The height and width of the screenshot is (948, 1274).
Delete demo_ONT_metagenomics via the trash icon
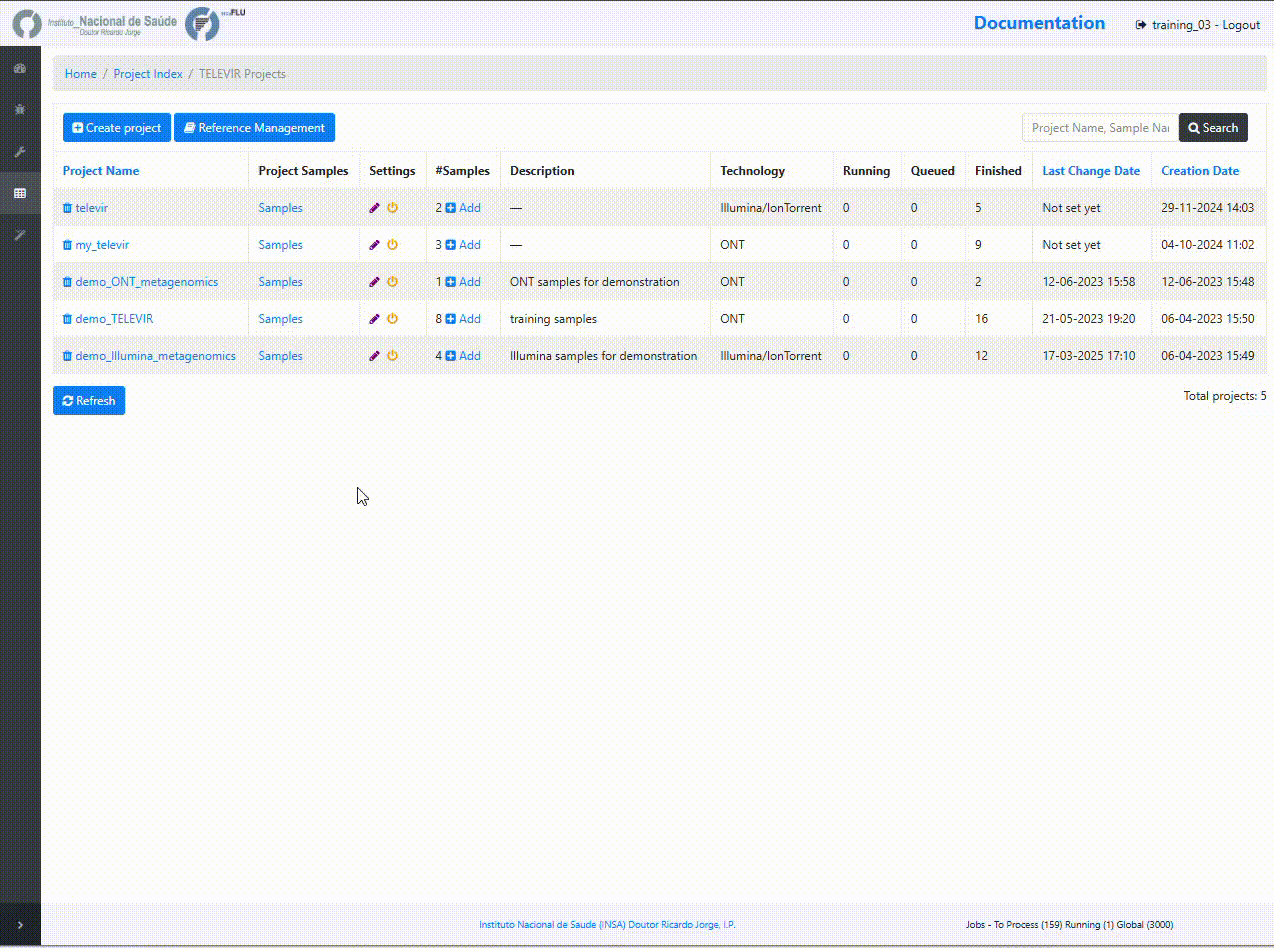coord(67,282)
